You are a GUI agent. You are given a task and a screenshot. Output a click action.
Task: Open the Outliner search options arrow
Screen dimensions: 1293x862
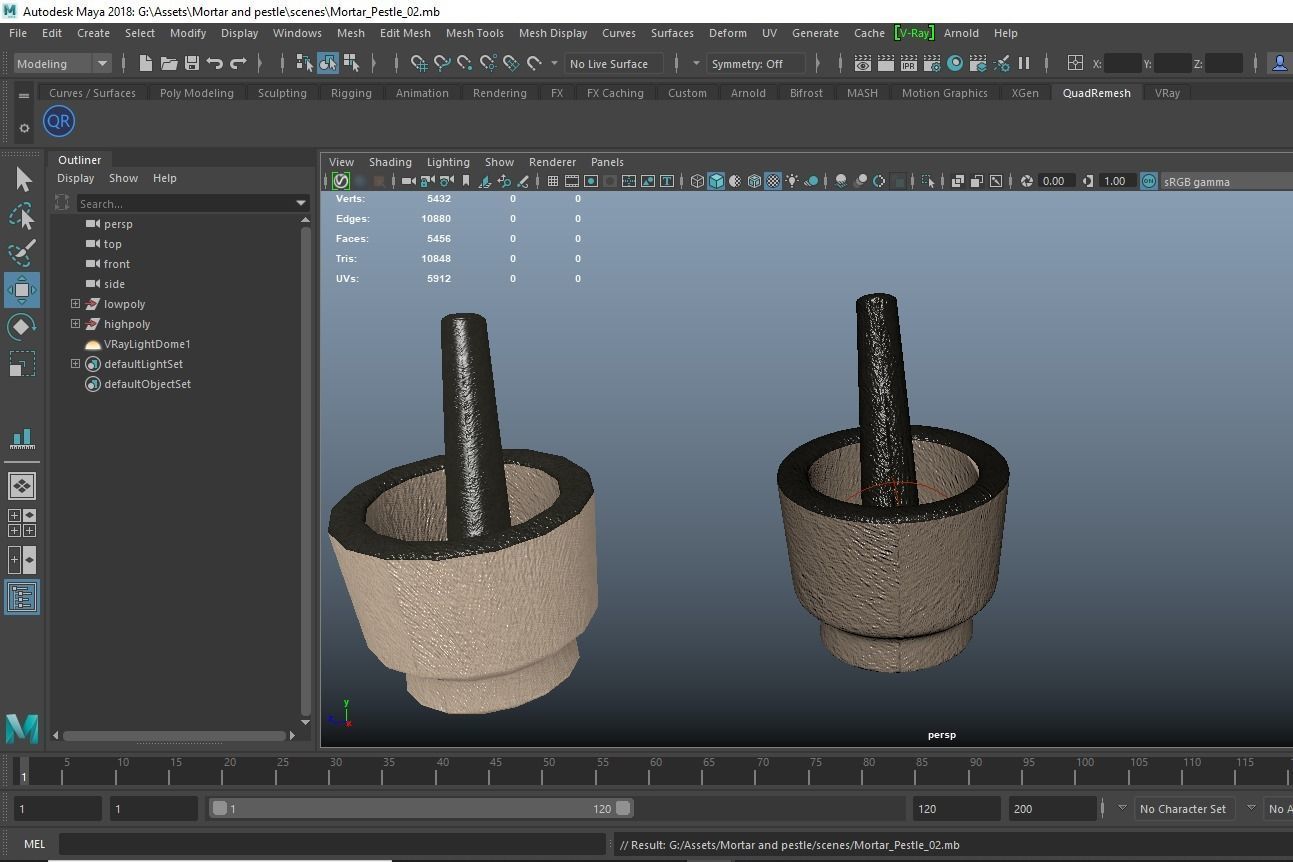click(x=301, y=203)
